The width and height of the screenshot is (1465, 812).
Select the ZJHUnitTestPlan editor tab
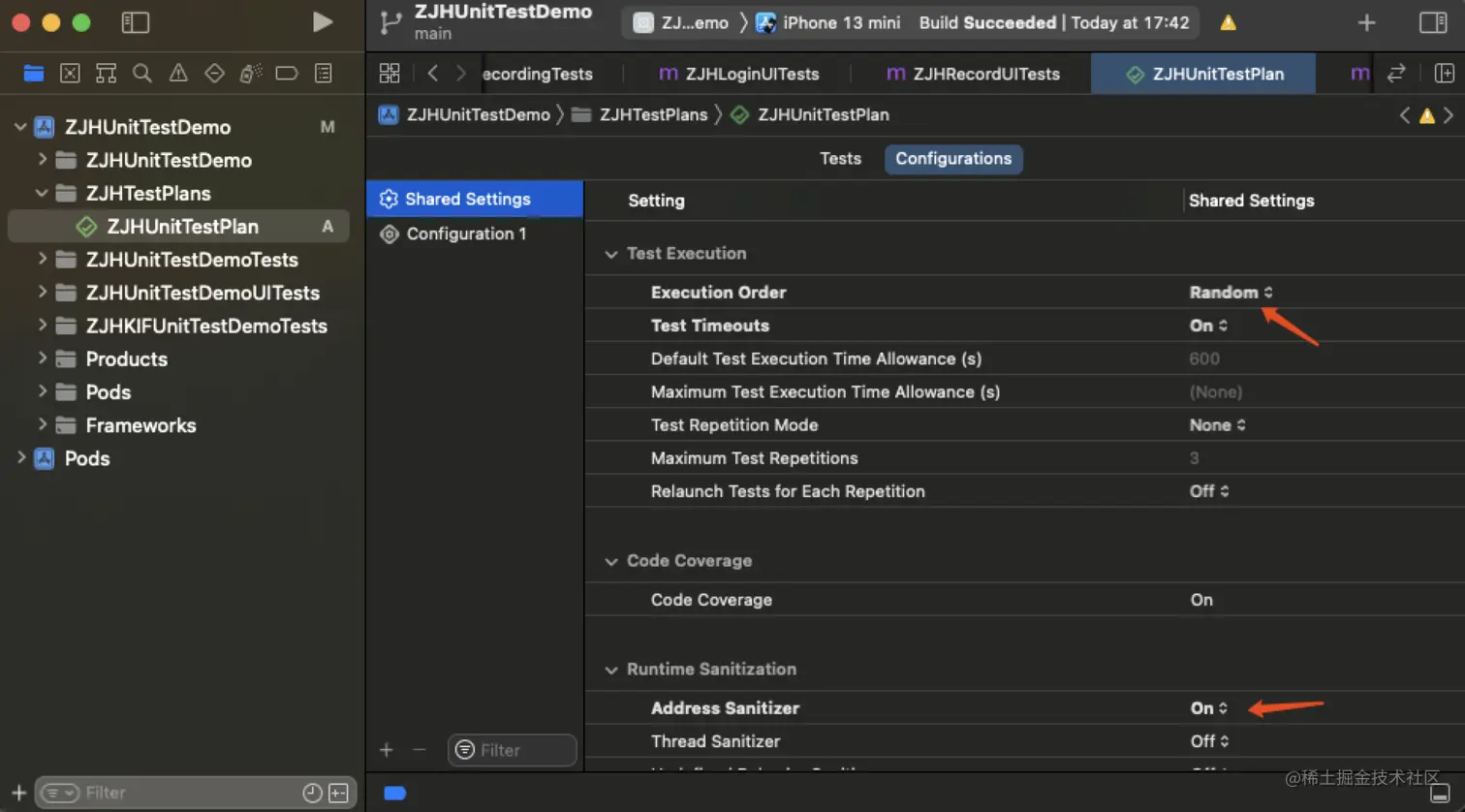tap(1203, 74)
